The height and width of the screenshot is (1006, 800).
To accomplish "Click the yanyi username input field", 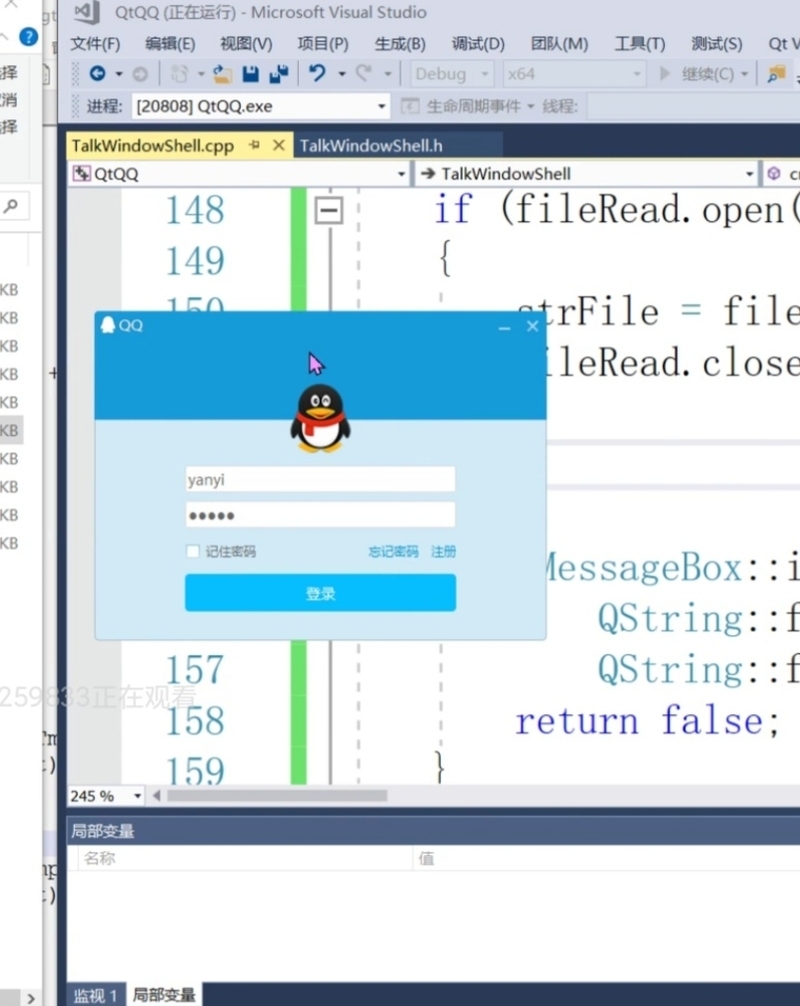I will pos(320,479).
